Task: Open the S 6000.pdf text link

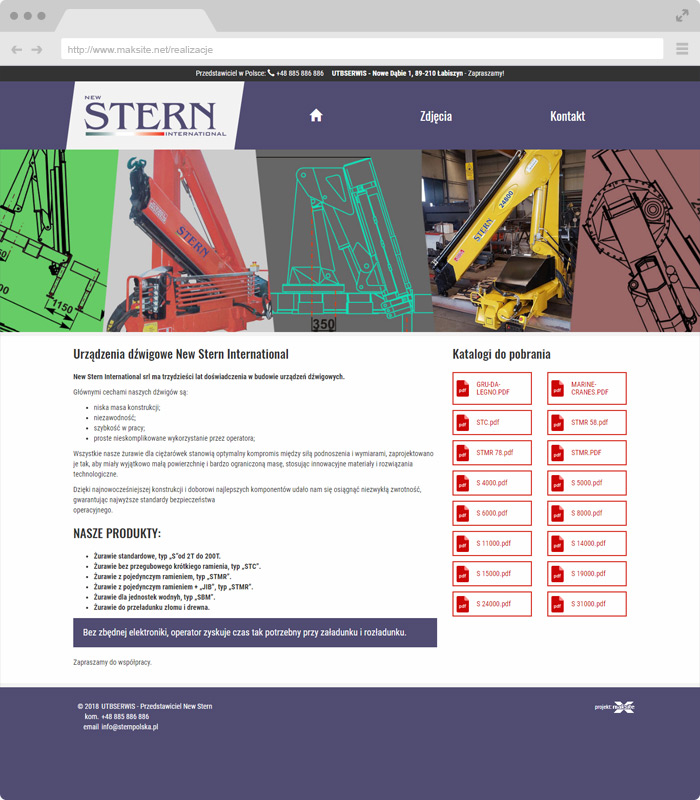Action: (492, 513)
